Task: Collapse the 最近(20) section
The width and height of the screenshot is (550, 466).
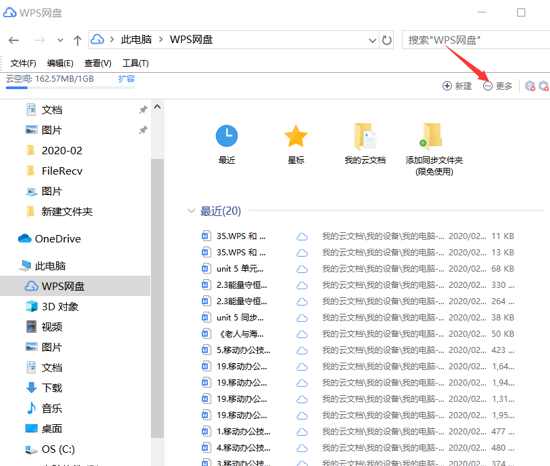Action: (191, 211)
